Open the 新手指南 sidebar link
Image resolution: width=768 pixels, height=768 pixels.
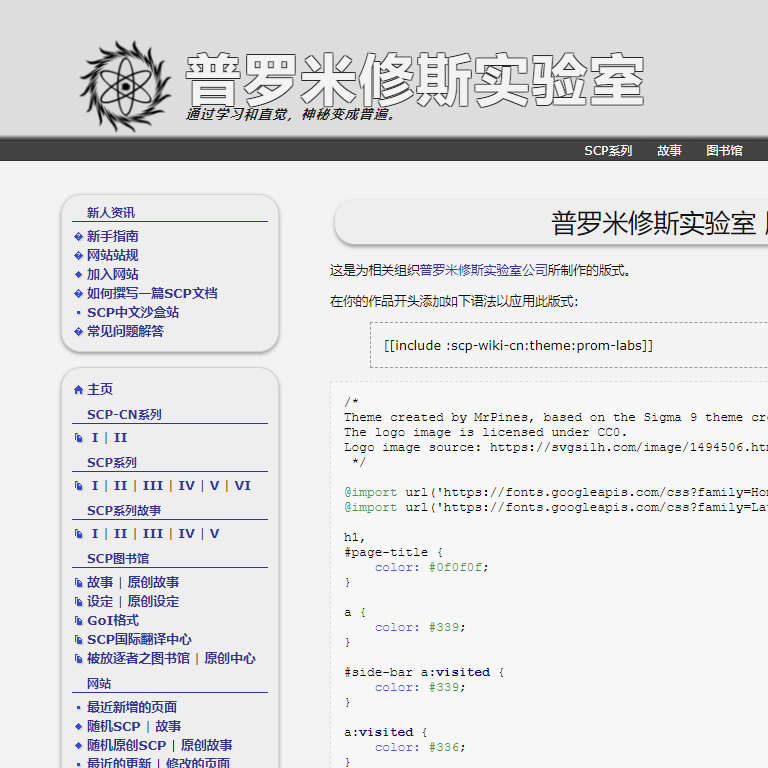point(112,236)
